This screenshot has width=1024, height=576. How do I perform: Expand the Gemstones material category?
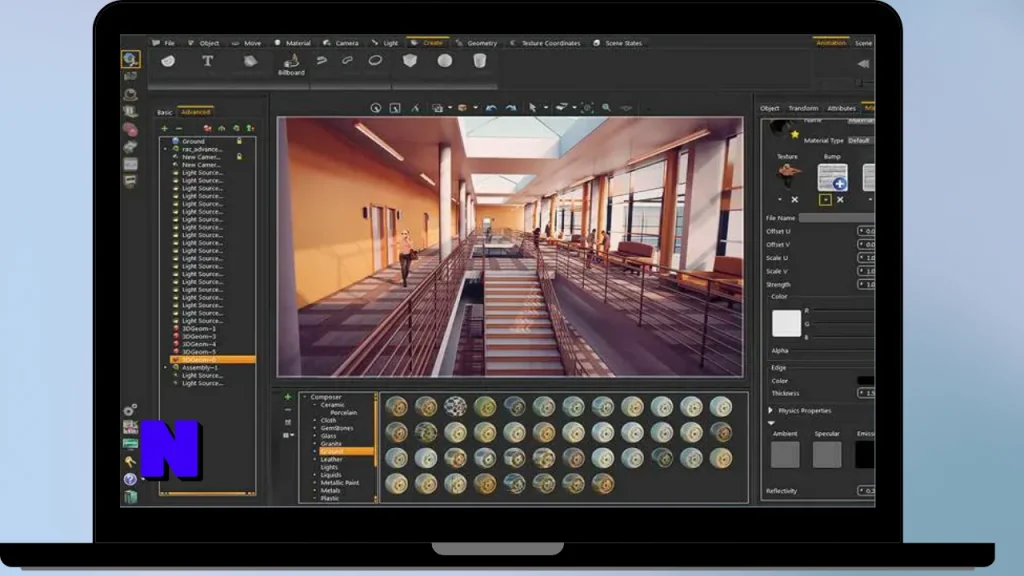[x=315, y=428]
